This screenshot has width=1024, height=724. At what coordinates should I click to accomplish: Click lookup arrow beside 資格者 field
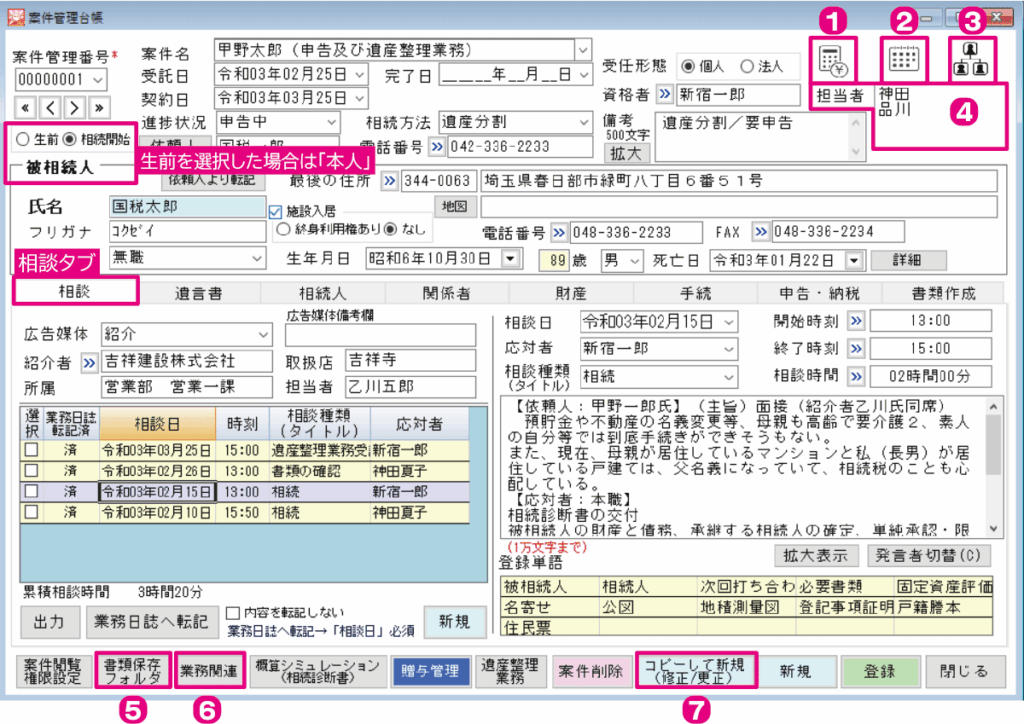point(664,95)
